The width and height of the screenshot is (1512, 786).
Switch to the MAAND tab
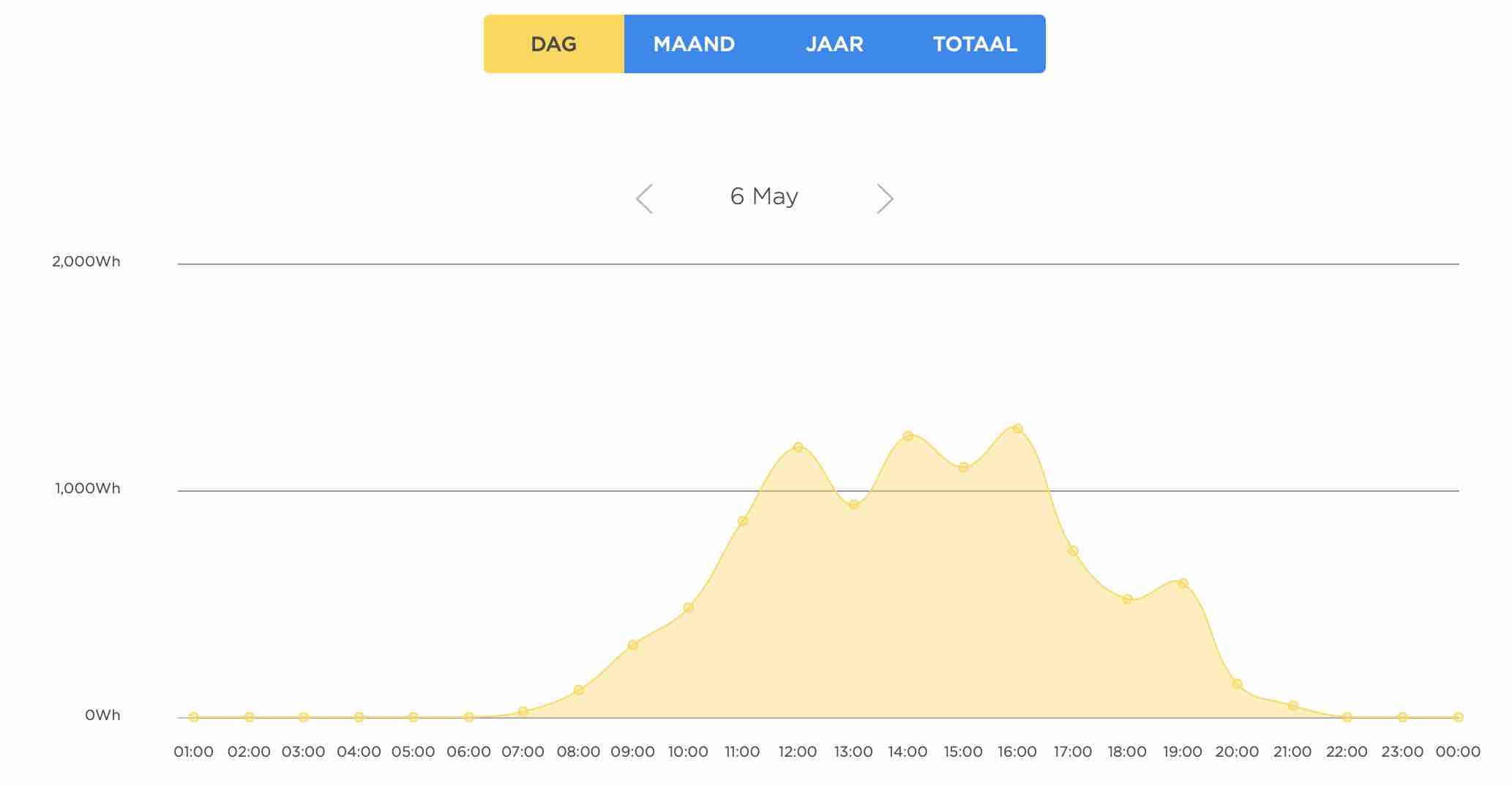(x=694, y=44)
